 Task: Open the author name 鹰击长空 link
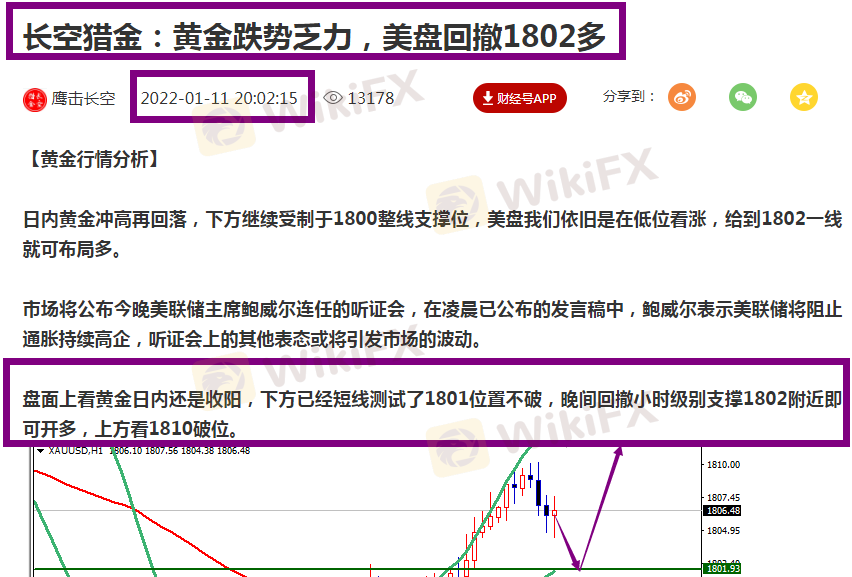pyautogui.click(x=84, y=98)
